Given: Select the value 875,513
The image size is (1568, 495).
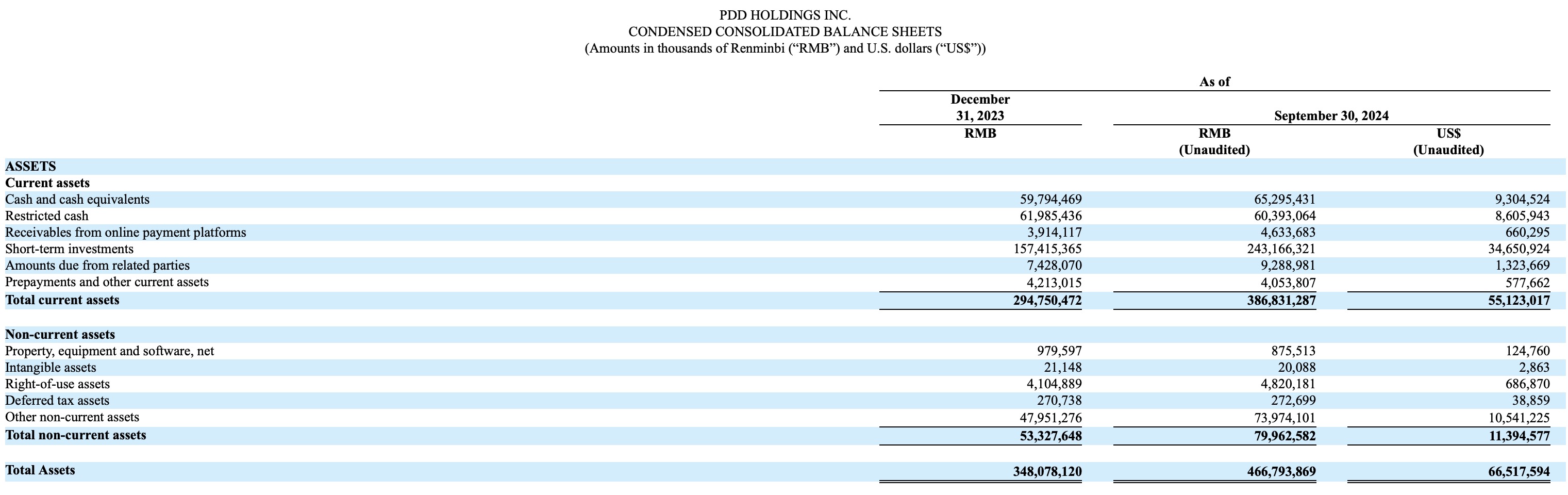Looking at the screenshot, I should [1292, 351].
